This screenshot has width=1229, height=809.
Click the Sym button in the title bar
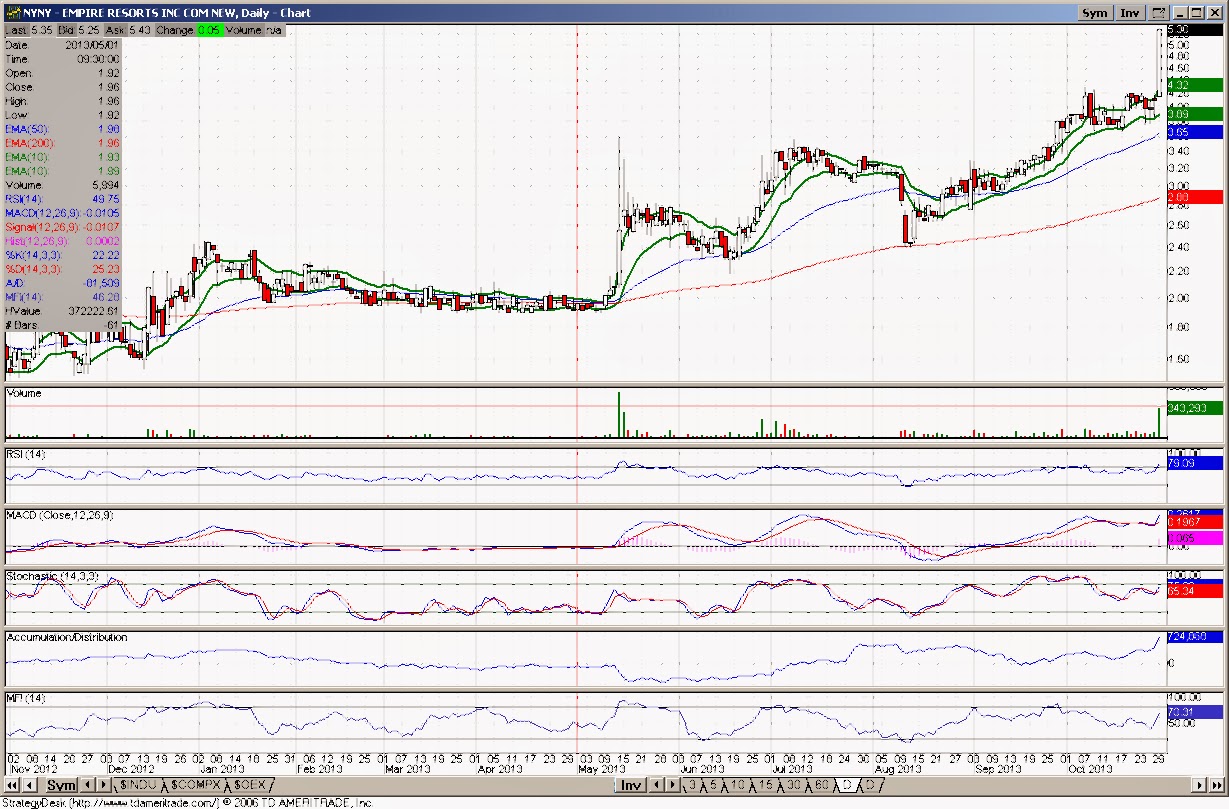pos(1094,13)
